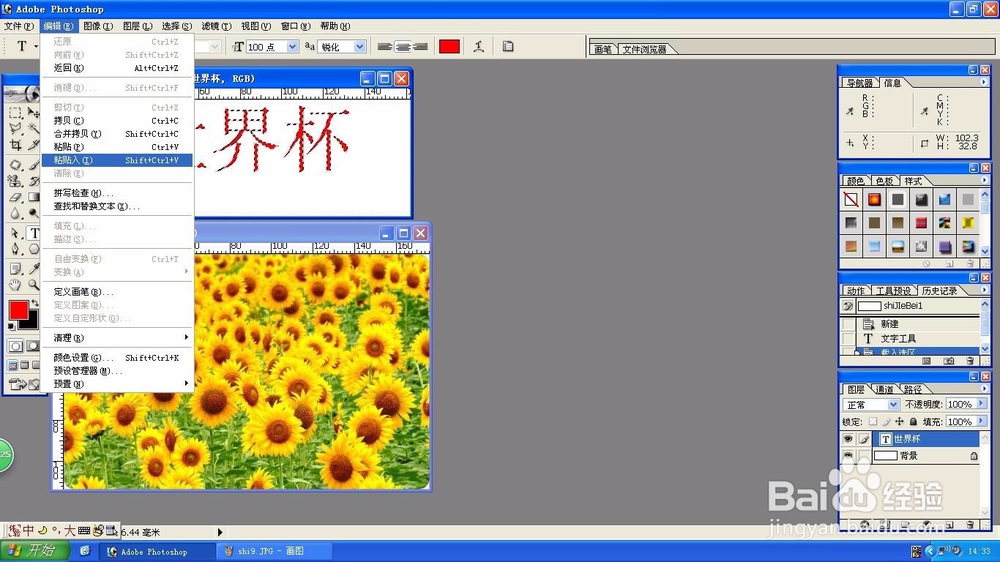This screenshot has height=562, width=1000.
Task: Open the 滤镜 menu
Action: tap(216, 26)
